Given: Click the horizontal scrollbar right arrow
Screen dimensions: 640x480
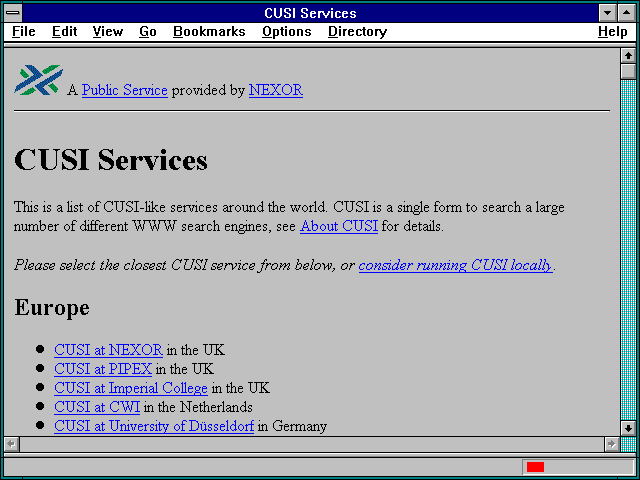Looking at the screenshot, I should [x=611, y=444].
